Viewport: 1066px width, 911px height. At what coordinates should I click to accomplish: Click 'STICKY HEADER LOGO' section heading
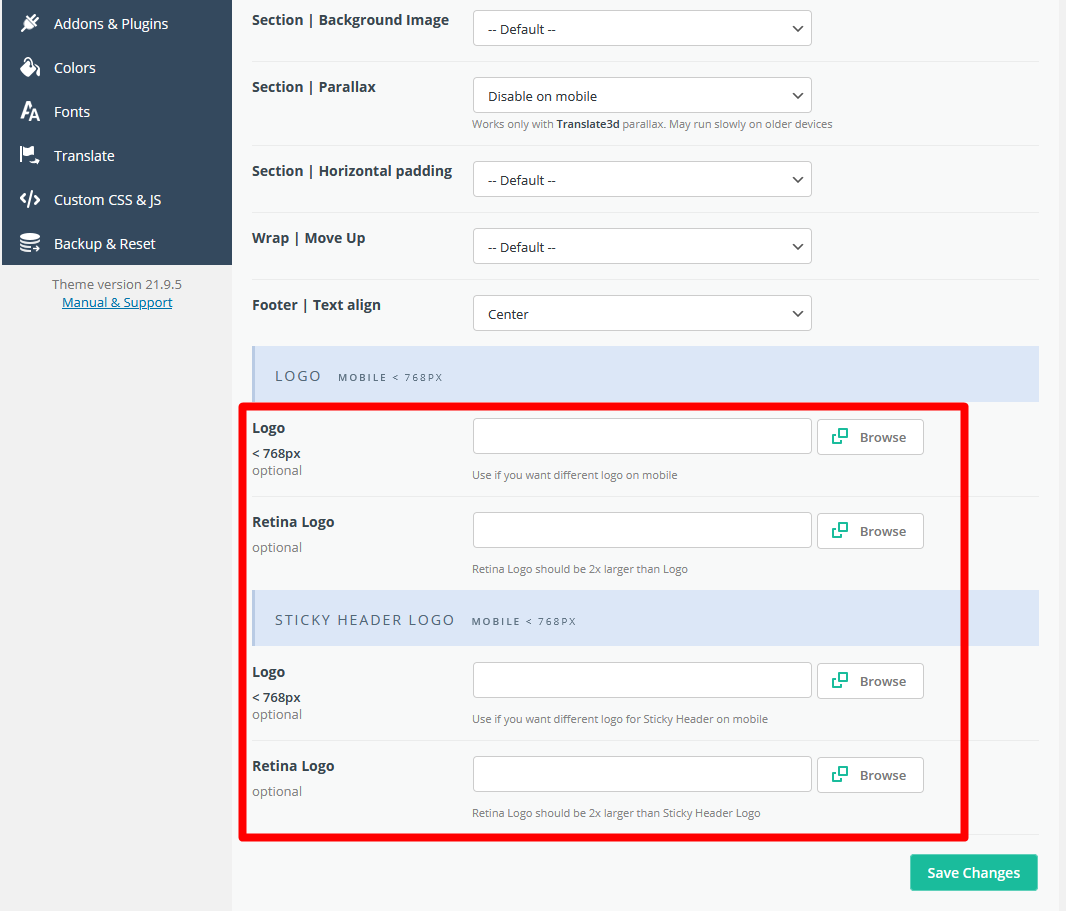[x=364, y=620]
